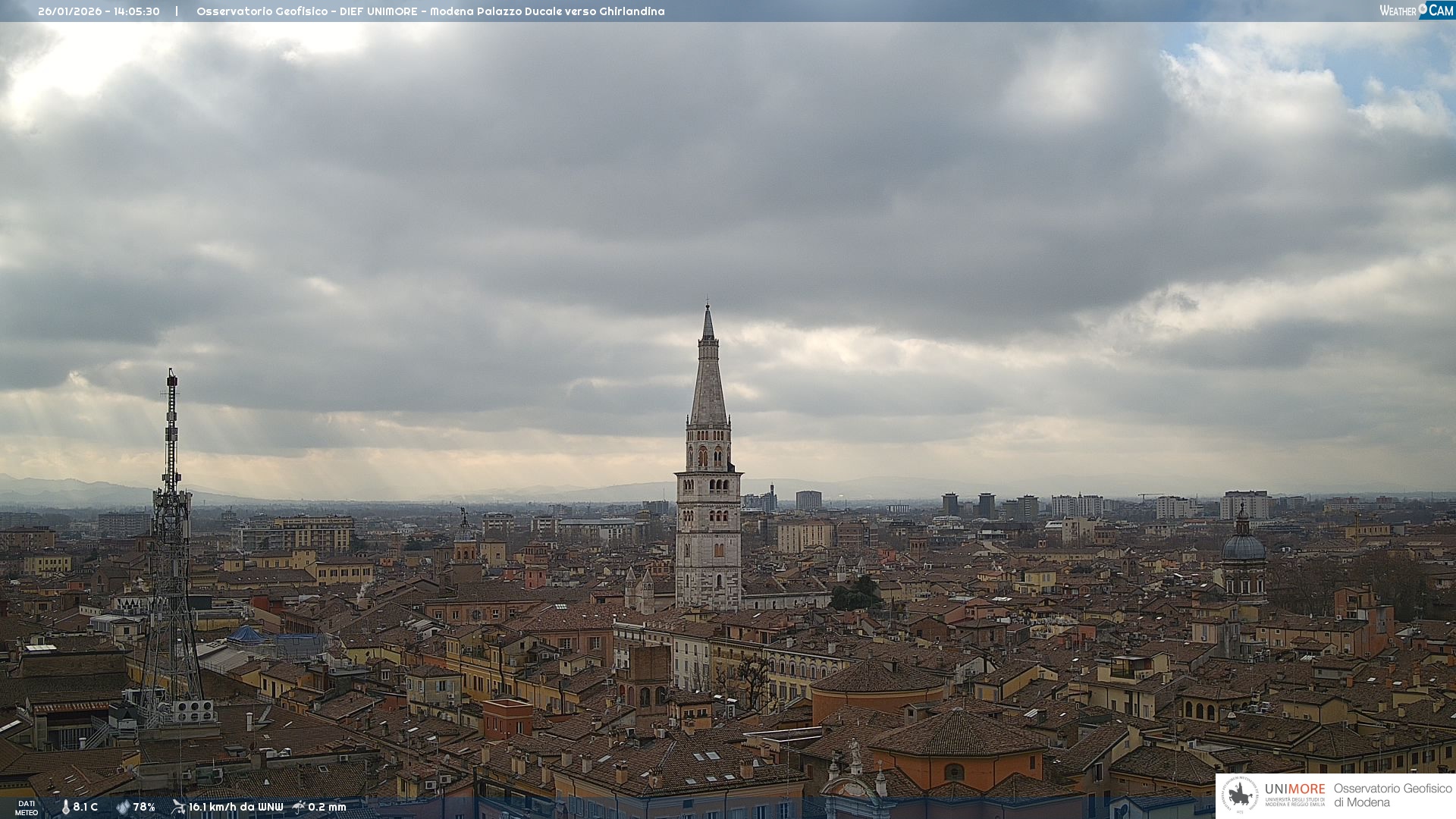This screenshot has height=819, width=1456.
Task: Click the rain umbrella icon
Action: (299, 807)
